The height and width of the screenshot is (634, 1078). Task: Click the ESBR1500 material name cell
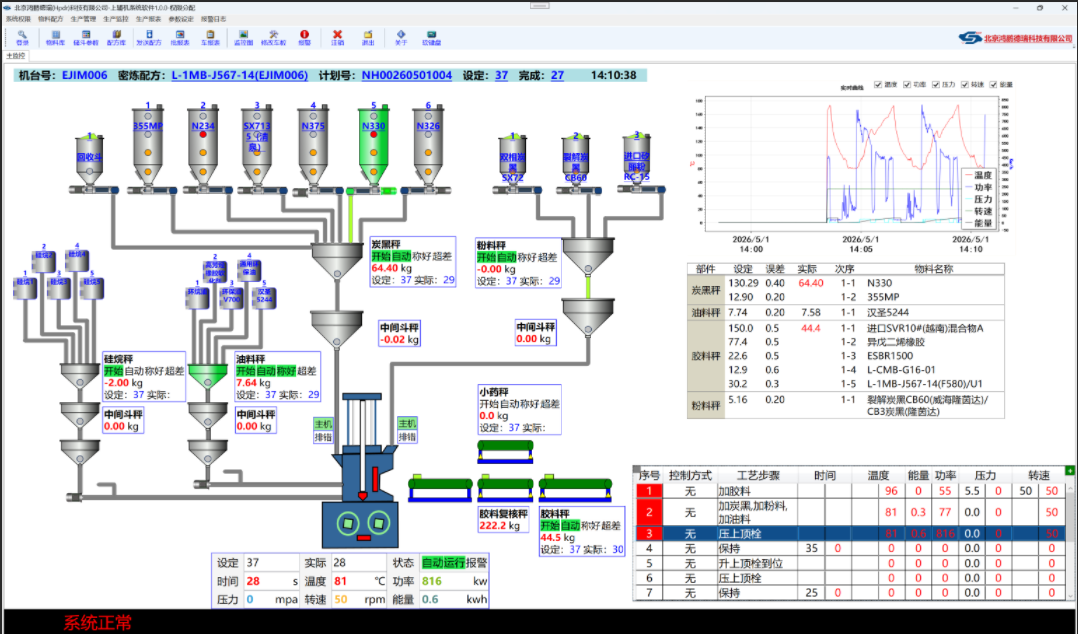click(890, 356)
